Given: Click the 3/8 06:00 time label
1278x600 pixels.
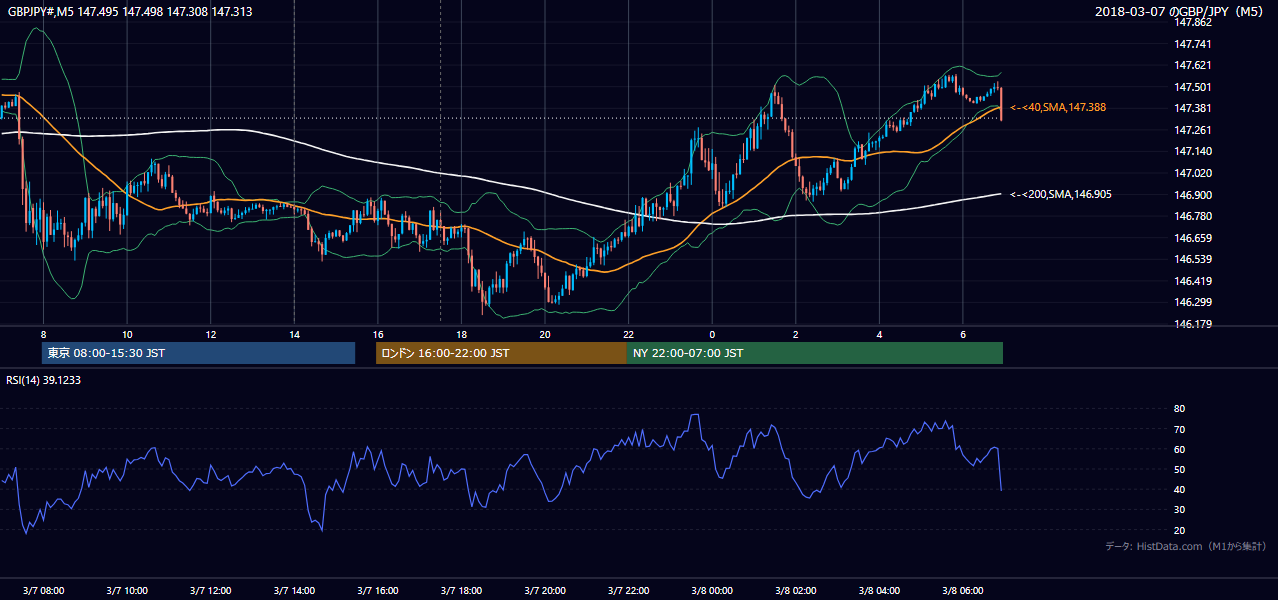Looking at the screenshot, I should point(963,591).
